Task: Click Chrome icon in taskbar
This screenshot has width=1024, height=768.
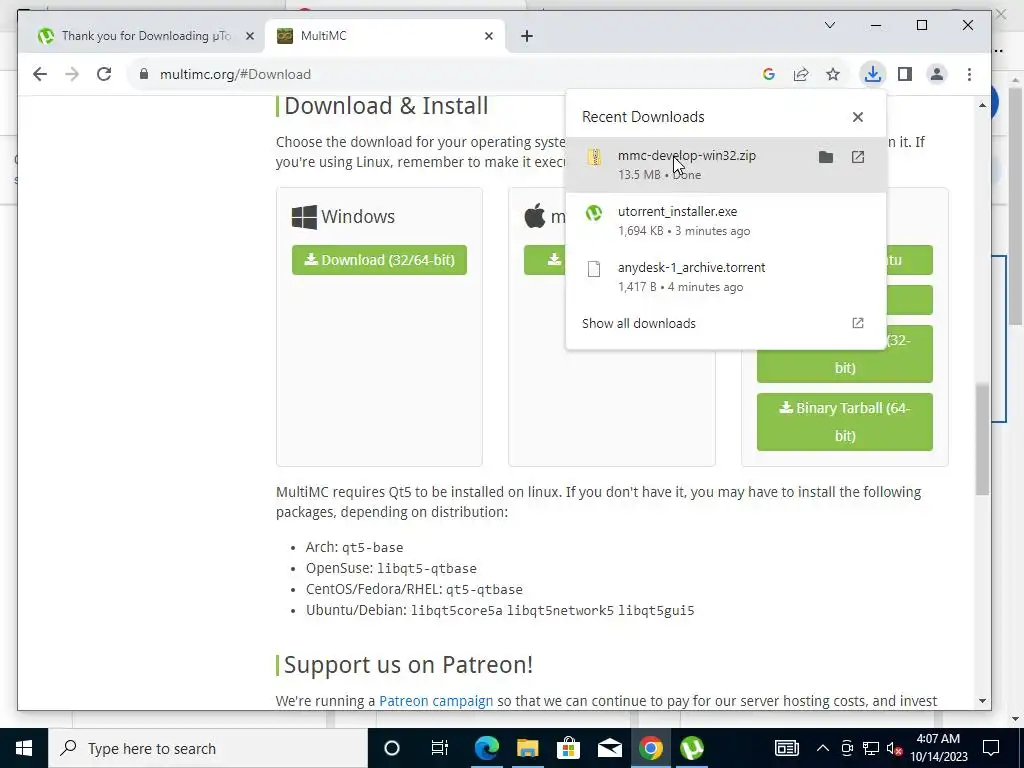Action: point(651,748)
